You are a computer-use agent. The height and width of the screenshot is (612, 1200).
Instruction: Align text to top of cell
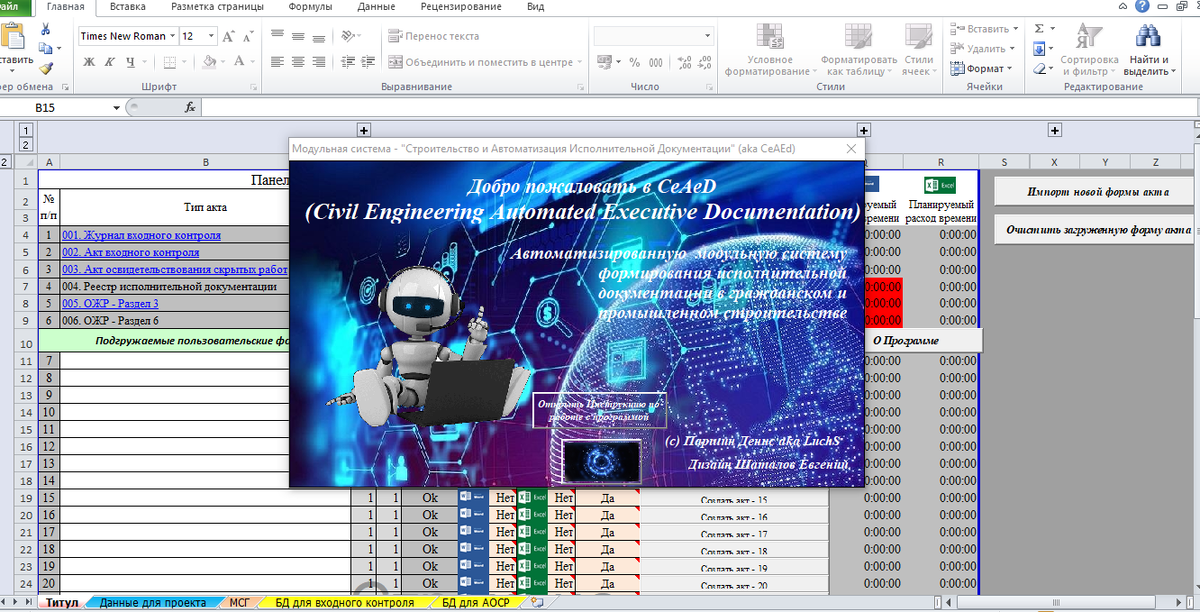click(277, 36)
